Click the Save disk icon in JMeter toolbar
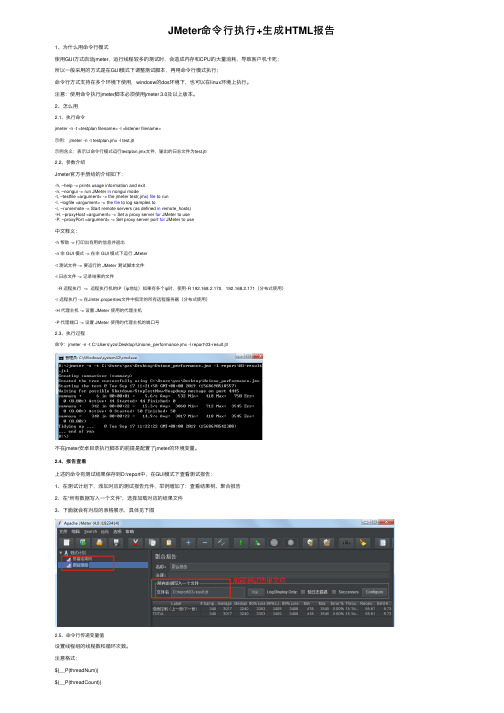The image size is (504, 713). (x=116, y=542)
